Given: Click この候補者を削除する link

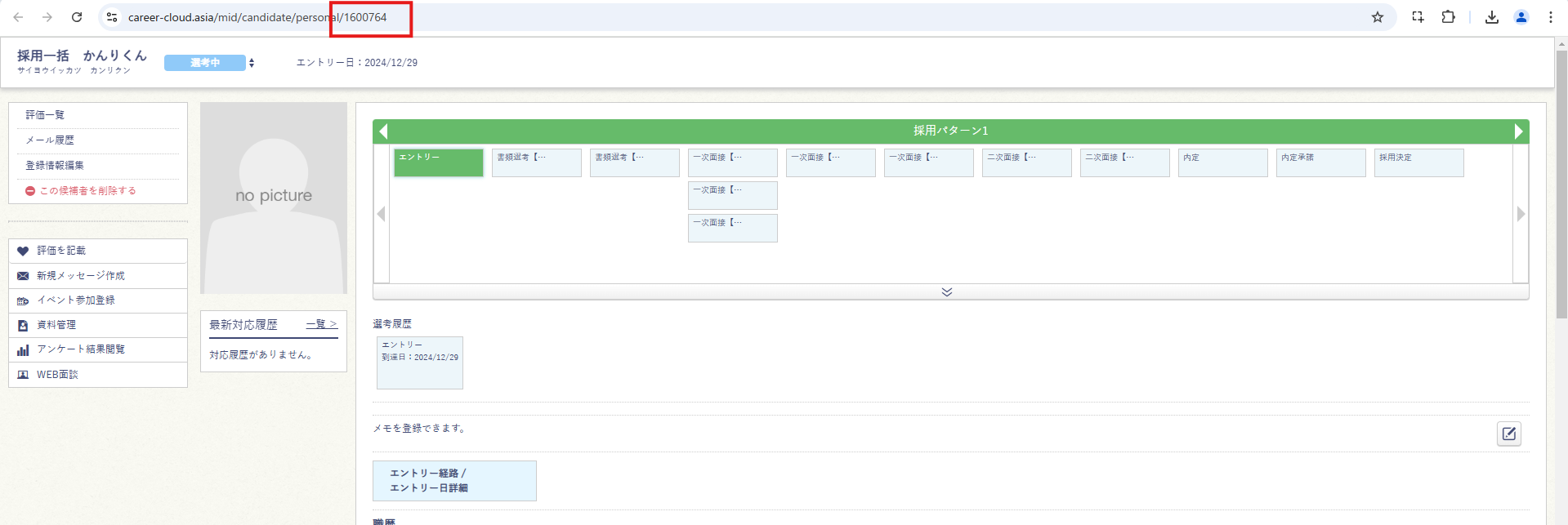Looking at the screenshot, I should pos(87,191).
